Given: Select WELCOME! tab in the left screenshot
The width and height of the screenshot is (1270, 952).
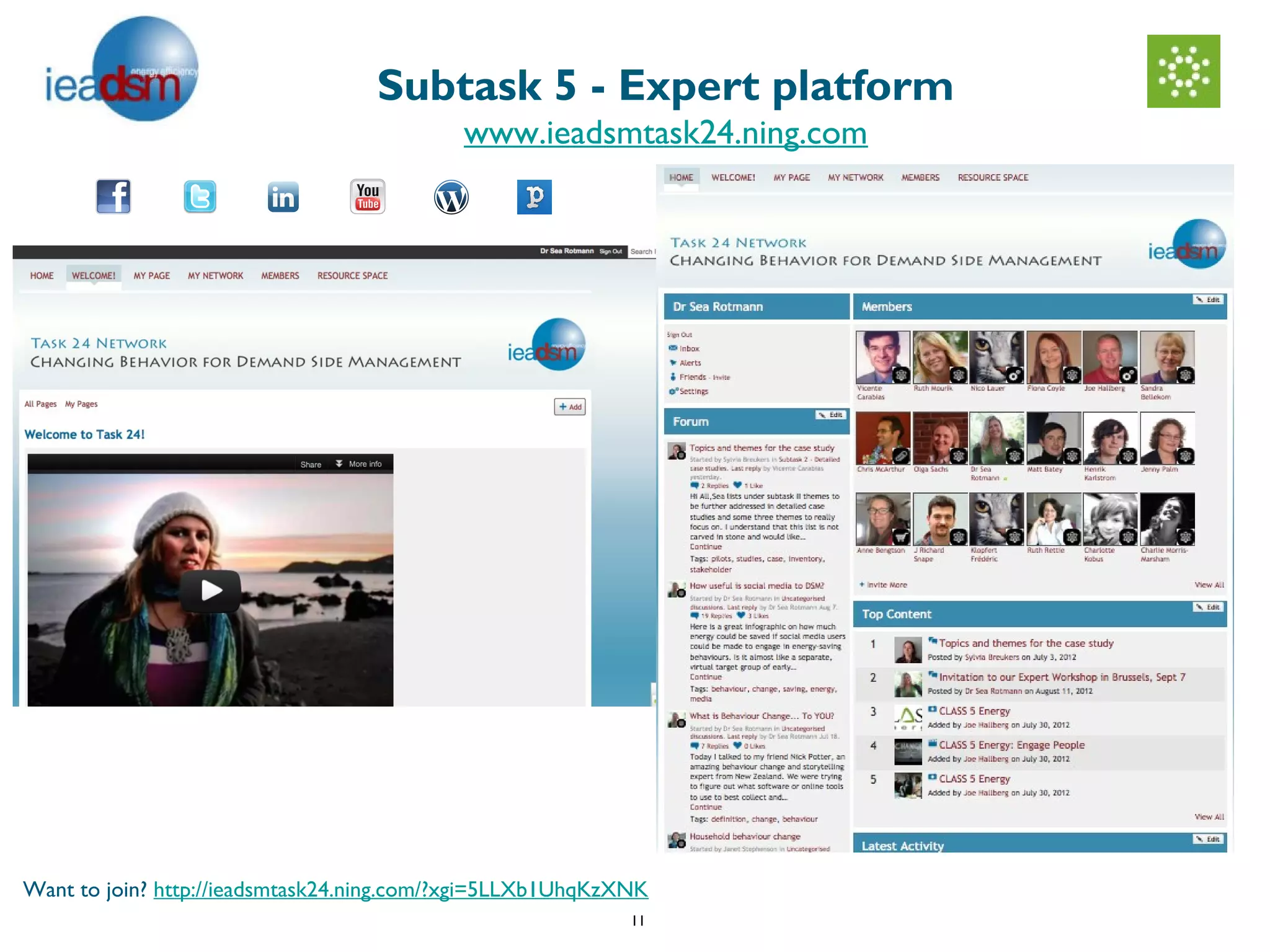Looking at the screenshot, I should 94,276.
